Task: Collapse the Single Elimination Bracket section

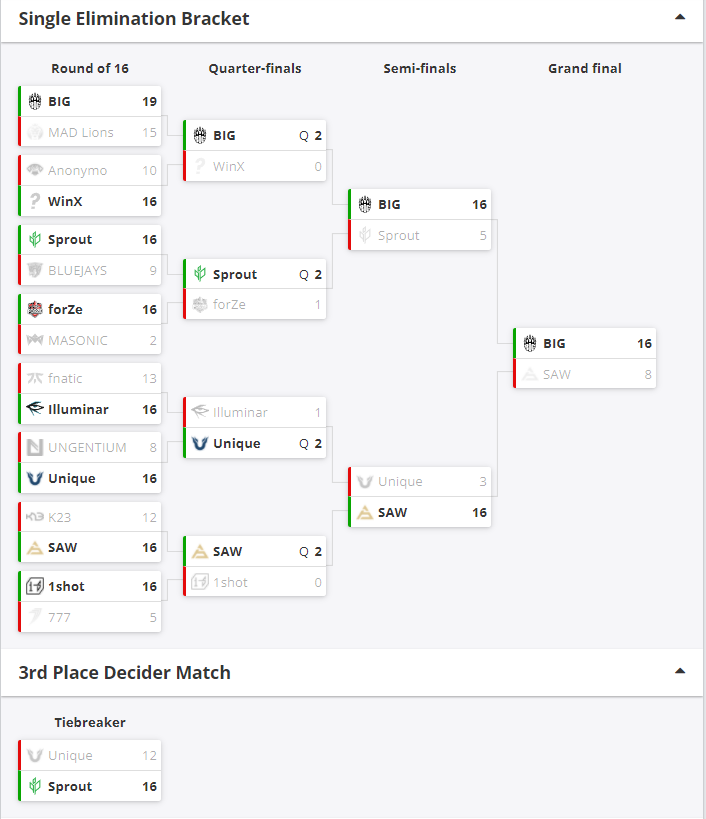Action: click(x=680, y=17)
